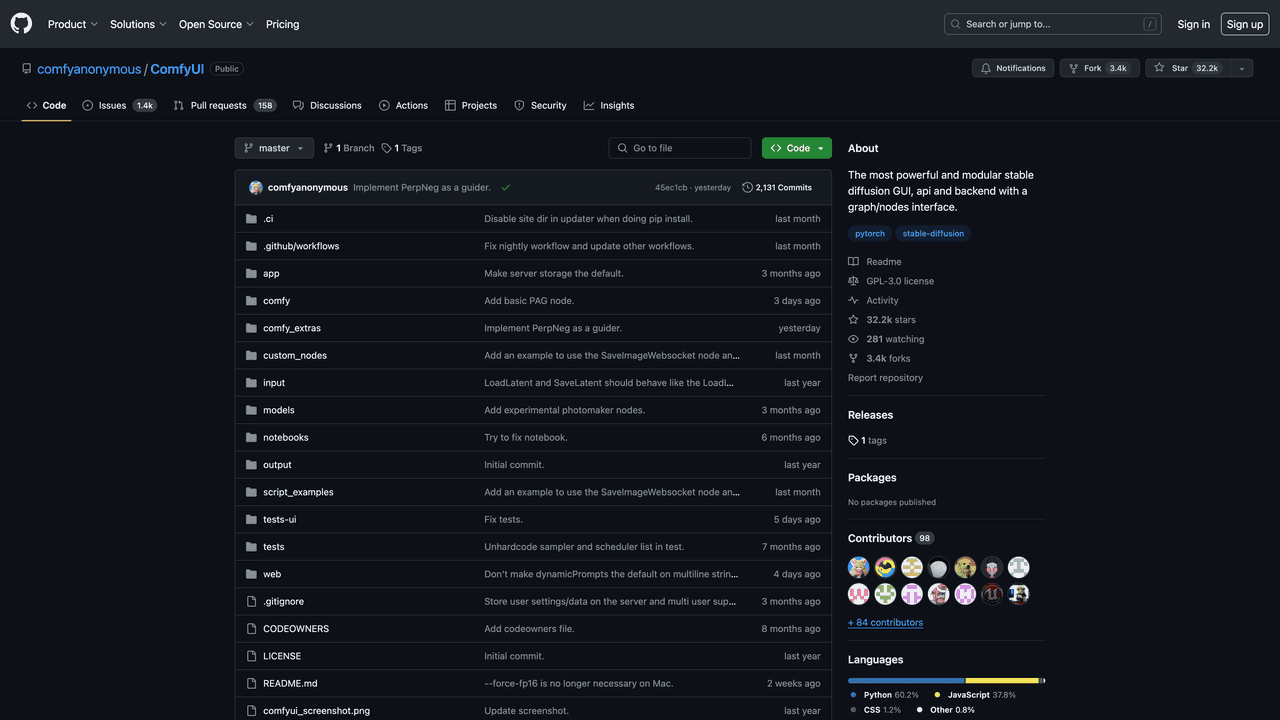Click the star icon button
Image resolution: width=1280 pixels, height=720 pixels.
point(1159,68)
